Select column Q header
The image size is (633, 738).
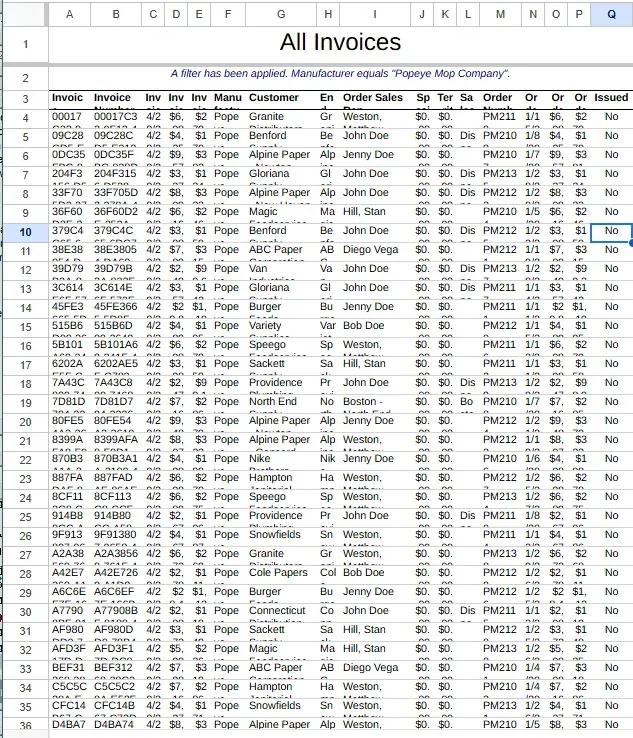coord(611,14)
